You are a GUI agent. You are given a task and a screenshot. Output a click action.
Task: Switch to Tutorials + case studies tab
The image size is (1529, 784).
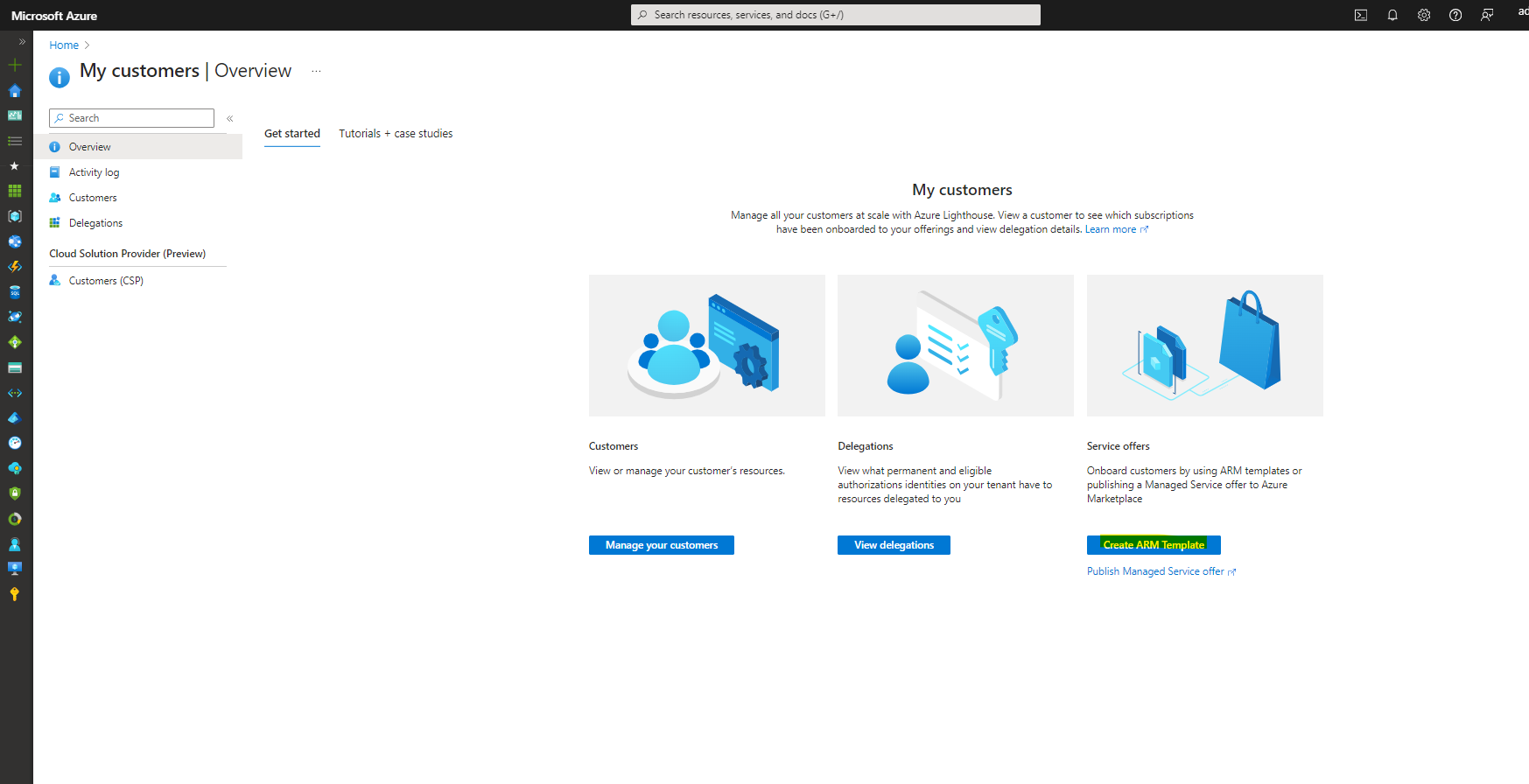(x=396, y=134)
